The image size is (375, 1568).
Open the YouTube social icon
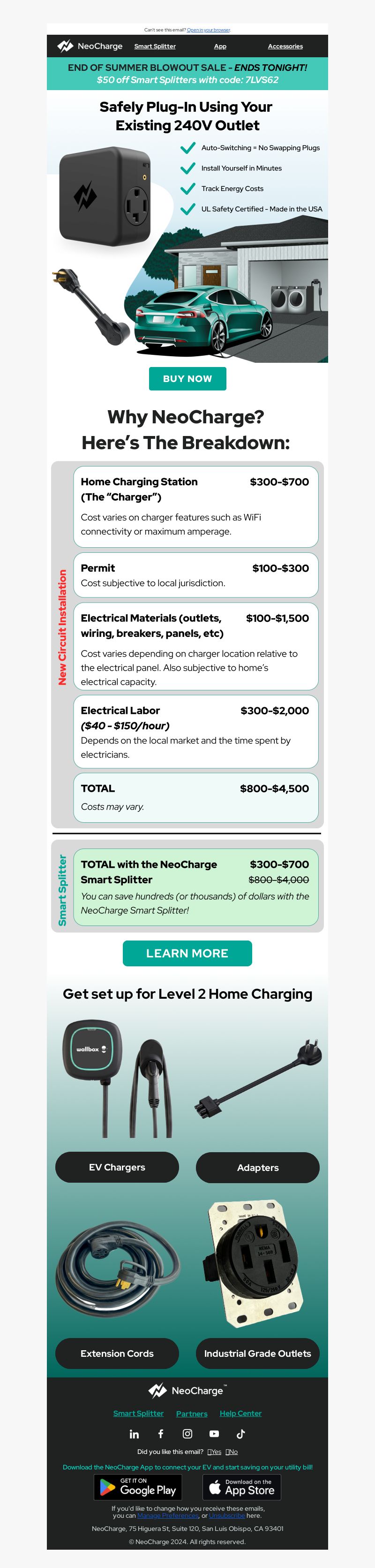click(x=215, y=1434)
